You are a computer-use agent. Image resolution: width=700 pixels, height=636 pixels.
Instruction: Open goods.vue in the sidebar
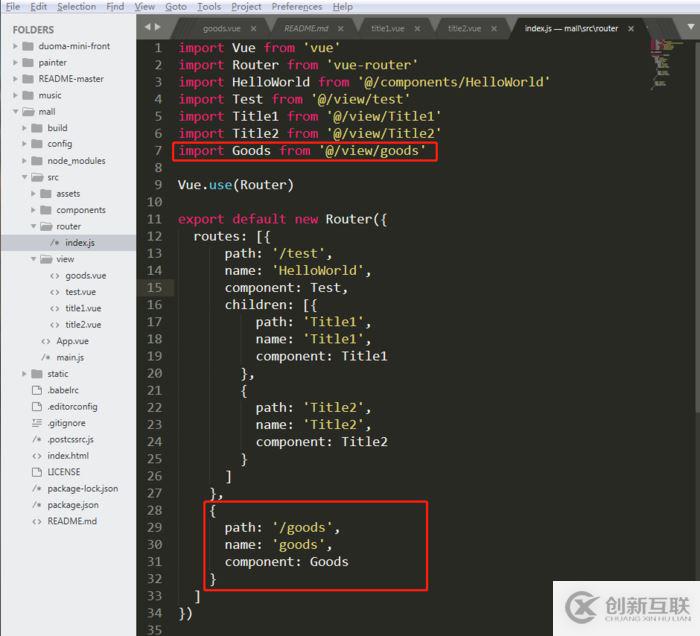pyautogui.click(x=86, y=276)
